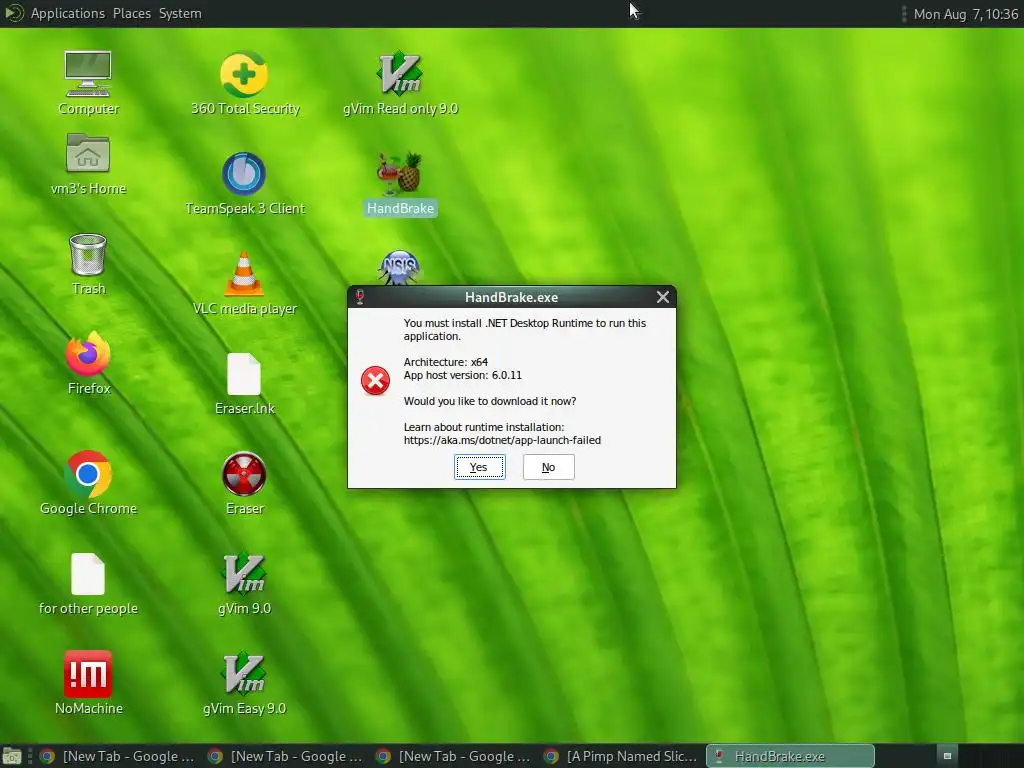This screenshot has height=768, width=1024.
Task: Switch to second New Tab Chrome taskbar window
Action: pos(285,756)
